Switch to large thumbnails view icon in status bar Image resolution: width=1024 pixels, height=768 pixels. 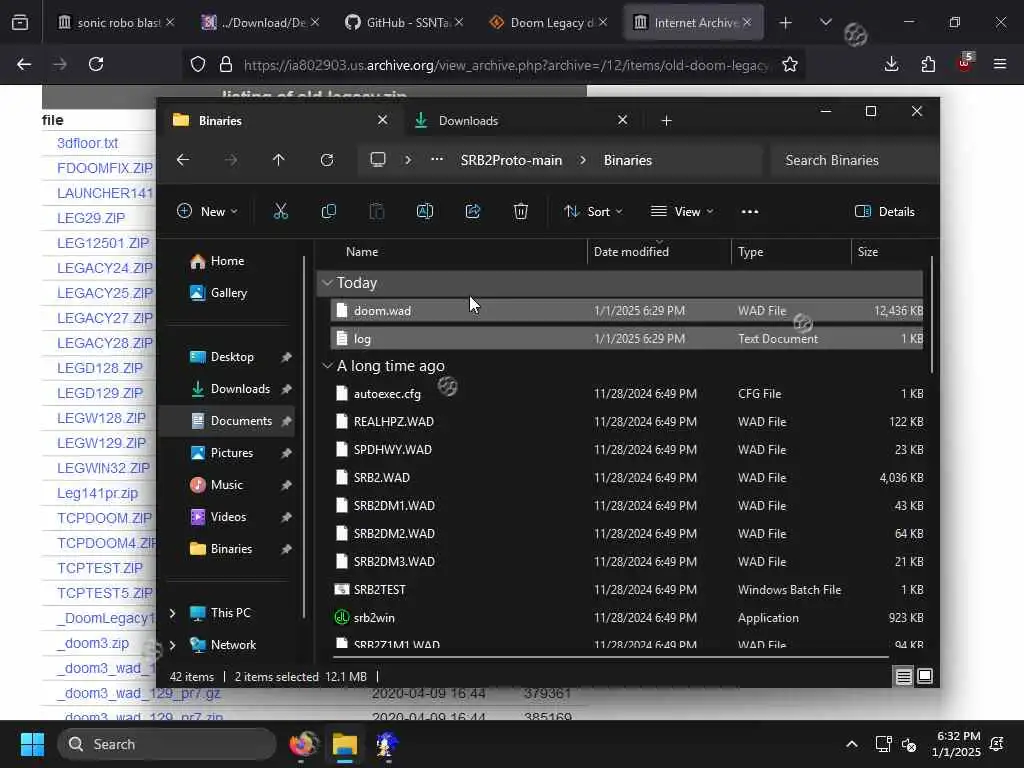925,677
